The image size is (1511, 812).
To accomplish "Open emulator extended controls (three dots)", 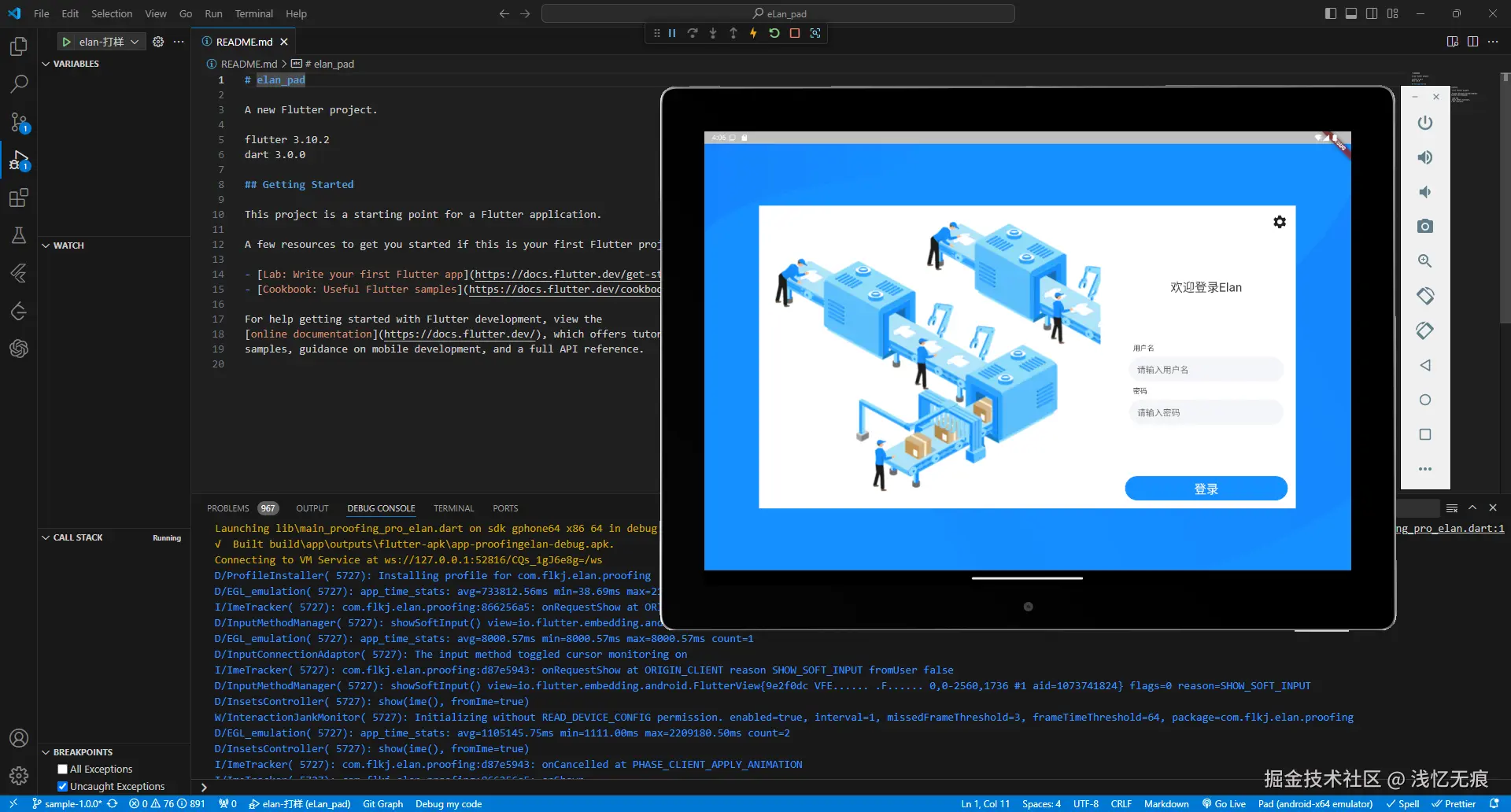I will tap(1425, 469).
